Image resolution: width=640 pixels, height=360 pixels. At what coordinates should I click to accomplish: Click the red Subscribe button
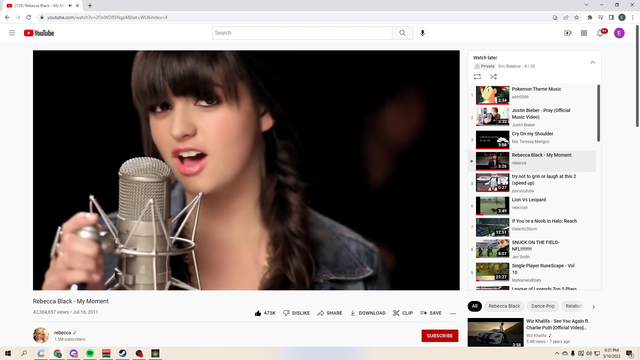(440, 336)
